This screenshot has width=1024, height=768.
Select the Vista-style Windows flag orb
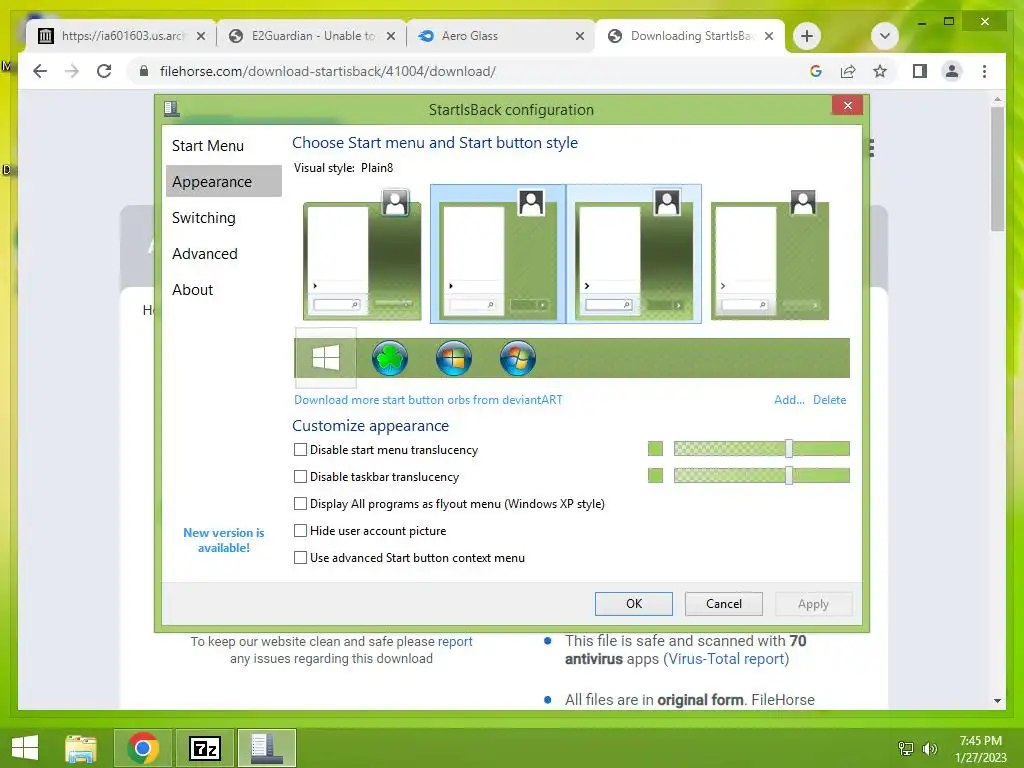click(x=518, y=358)
